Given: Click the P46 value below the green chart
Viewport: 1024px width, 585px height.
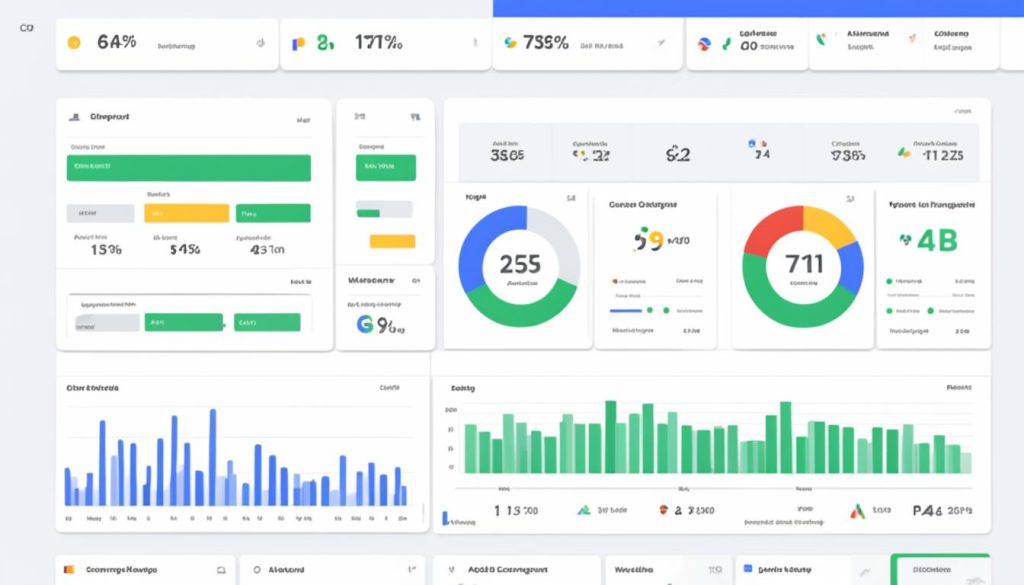Looking at the screenshot, I should coord(927,511).
